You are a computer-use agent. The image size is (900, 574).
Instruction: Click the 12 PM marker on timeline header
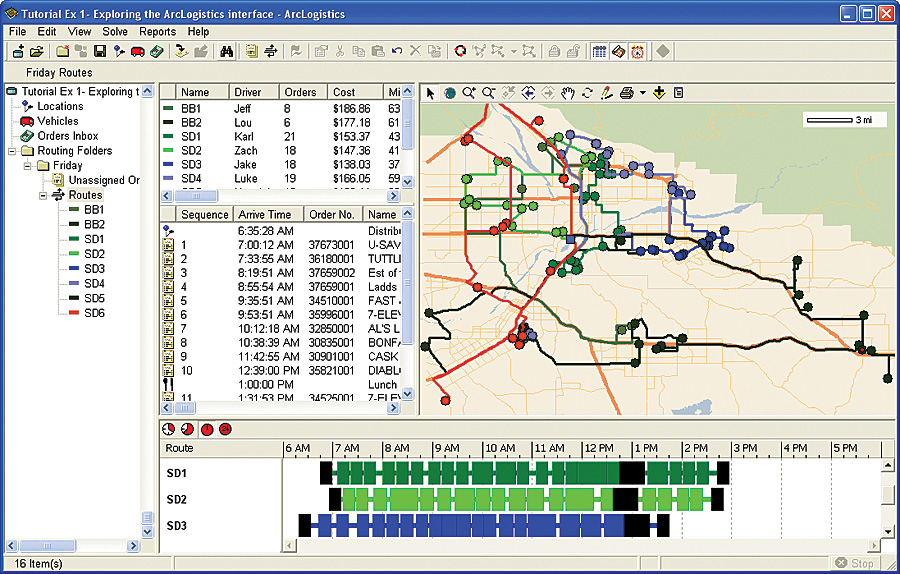click(599, 448)
